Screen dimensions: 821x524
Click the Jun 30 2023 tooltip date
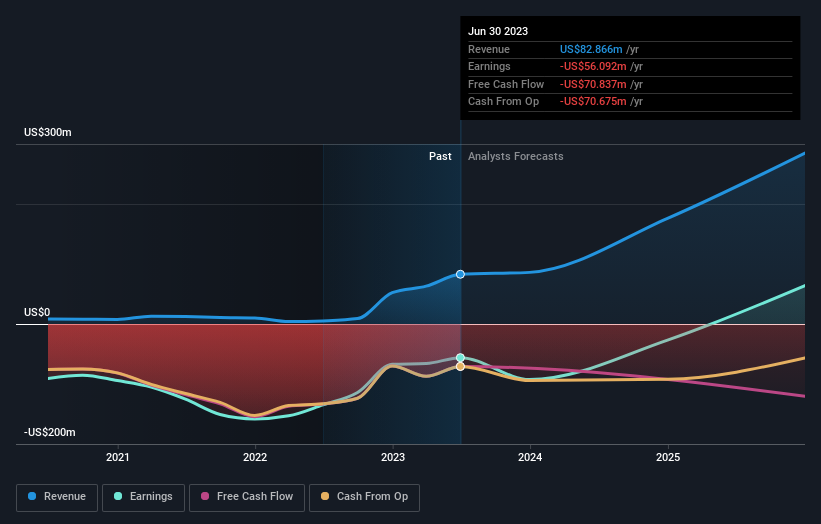point(498,31)
